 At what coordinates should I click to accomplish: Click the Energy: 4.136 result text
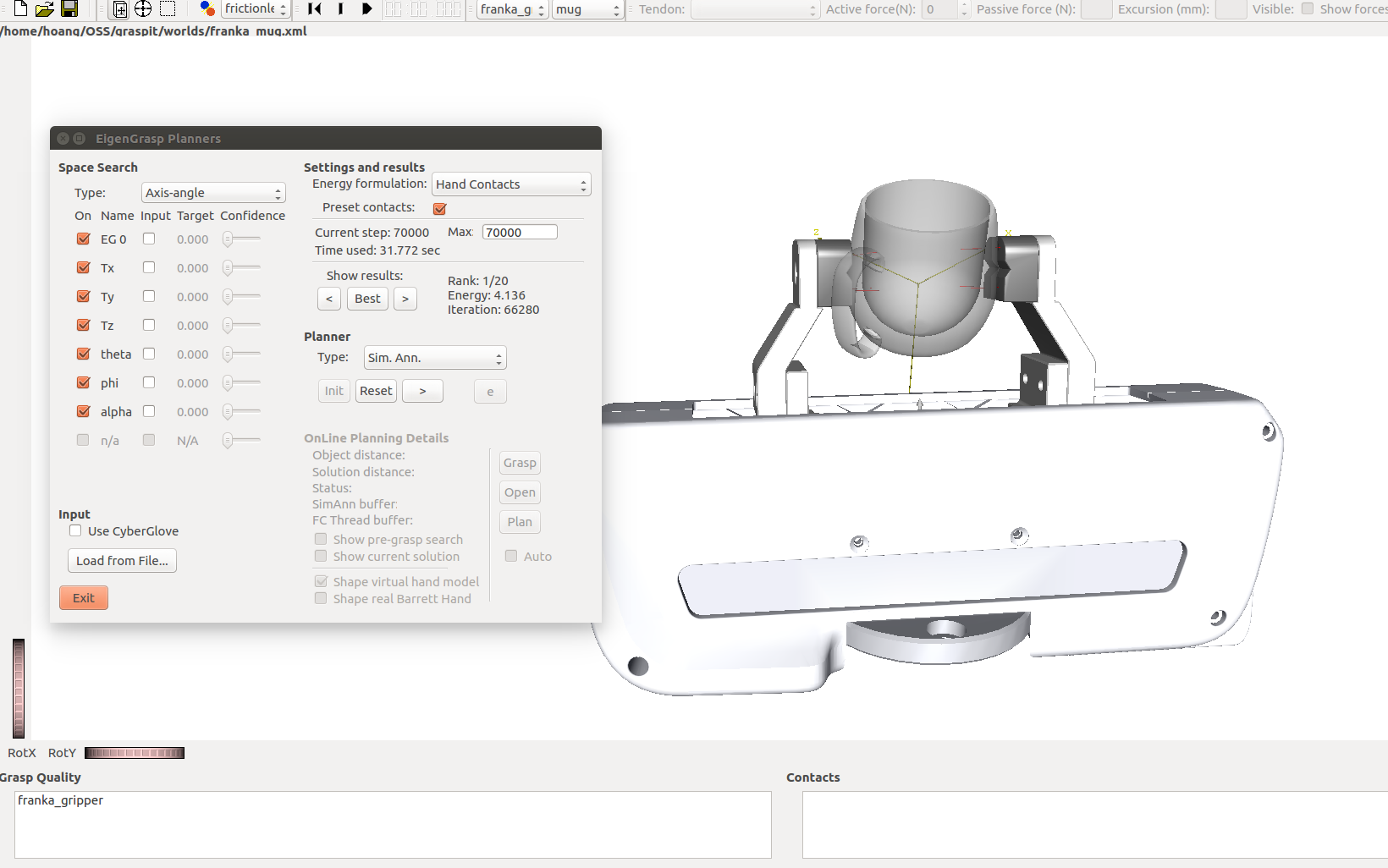click(x=487, y=295)
